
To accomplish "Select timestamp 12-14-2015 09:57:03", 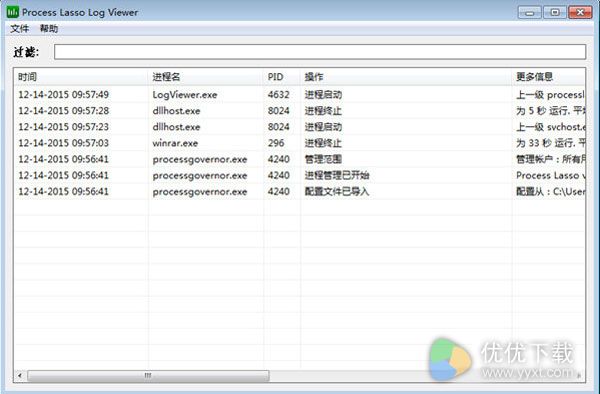I will [x=64, y=143].
